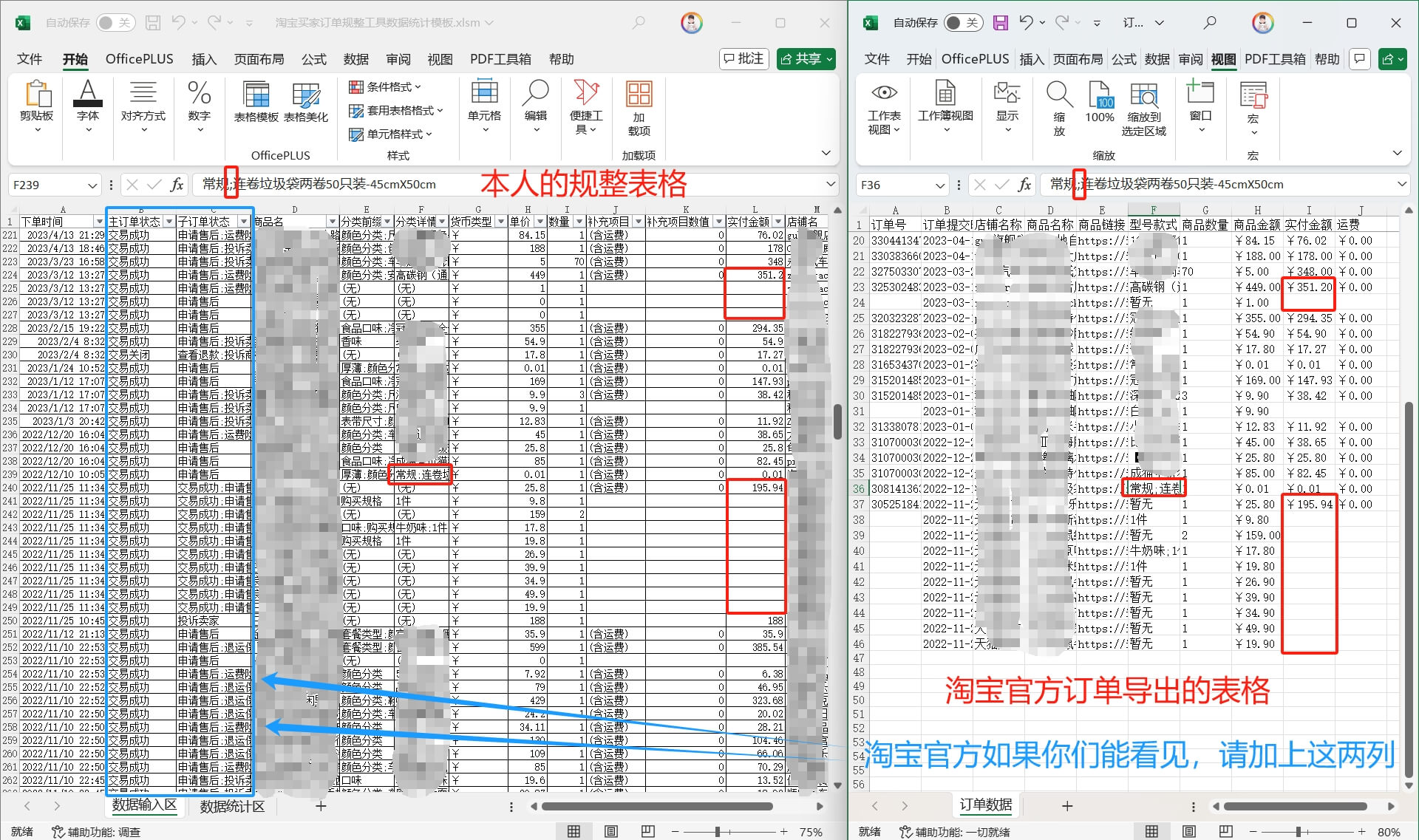This screenshot has height=840, width=1419.
Task: Adjust zoom slider in left status bar
Action: 718,832
